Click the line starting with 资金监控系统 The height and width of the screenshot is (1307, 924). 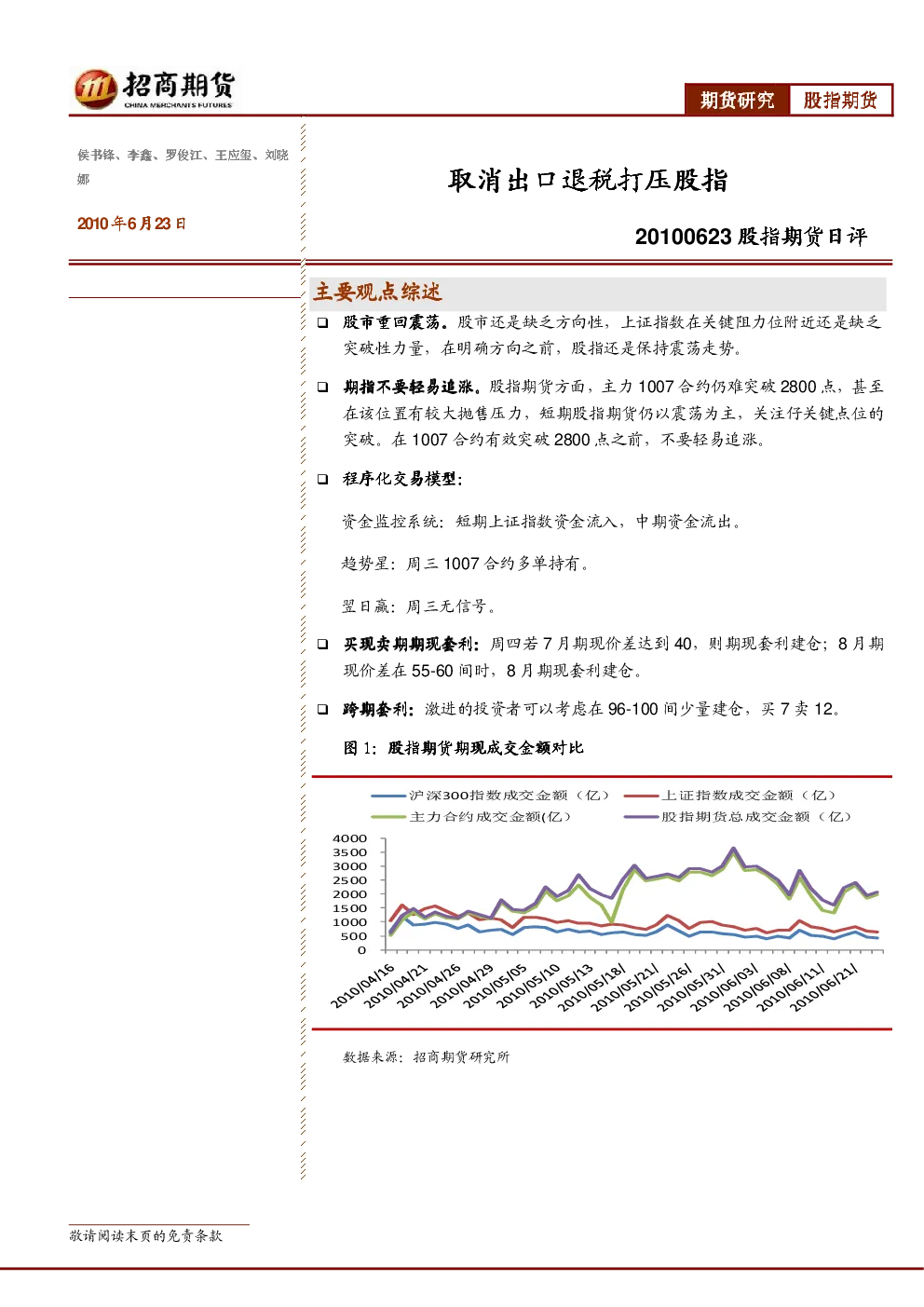coord(542,522)
